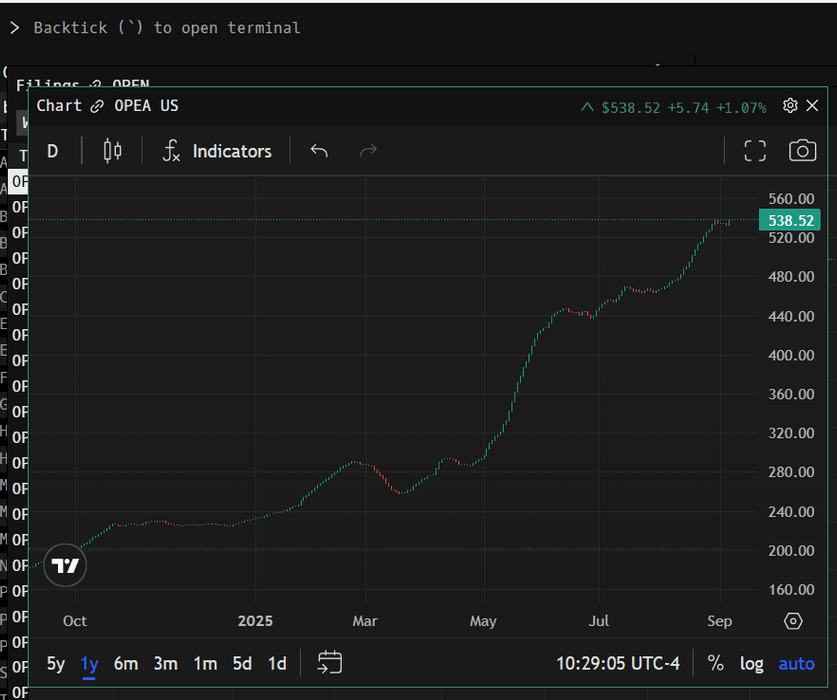The width and height of the screenshot is (837, 700).
Task: Toggle percent scale mode
Action: click(715, 663)
